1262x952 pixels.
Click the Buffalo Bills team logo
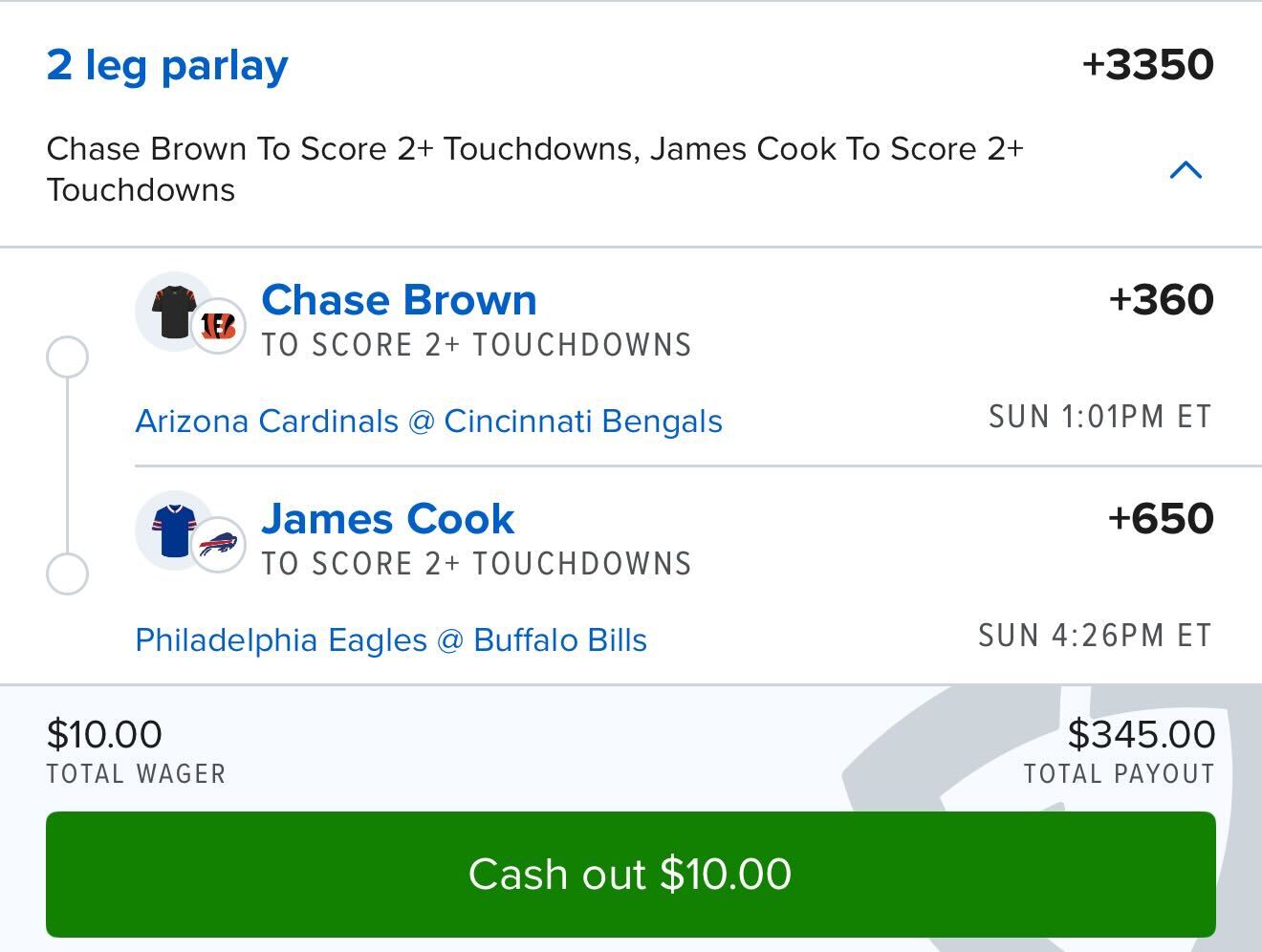click(x=218, y=546)
